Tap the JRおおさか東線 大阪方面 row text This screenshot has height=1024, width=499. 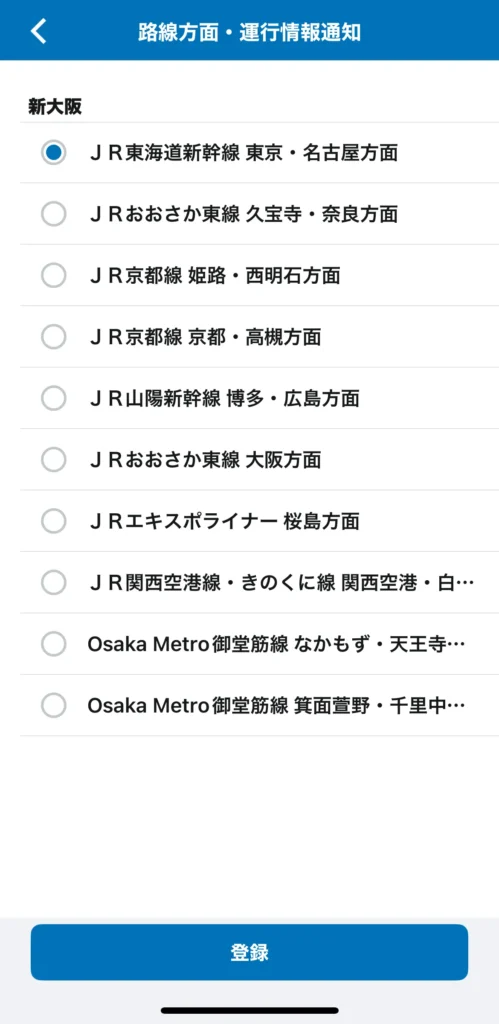[205, 460]
